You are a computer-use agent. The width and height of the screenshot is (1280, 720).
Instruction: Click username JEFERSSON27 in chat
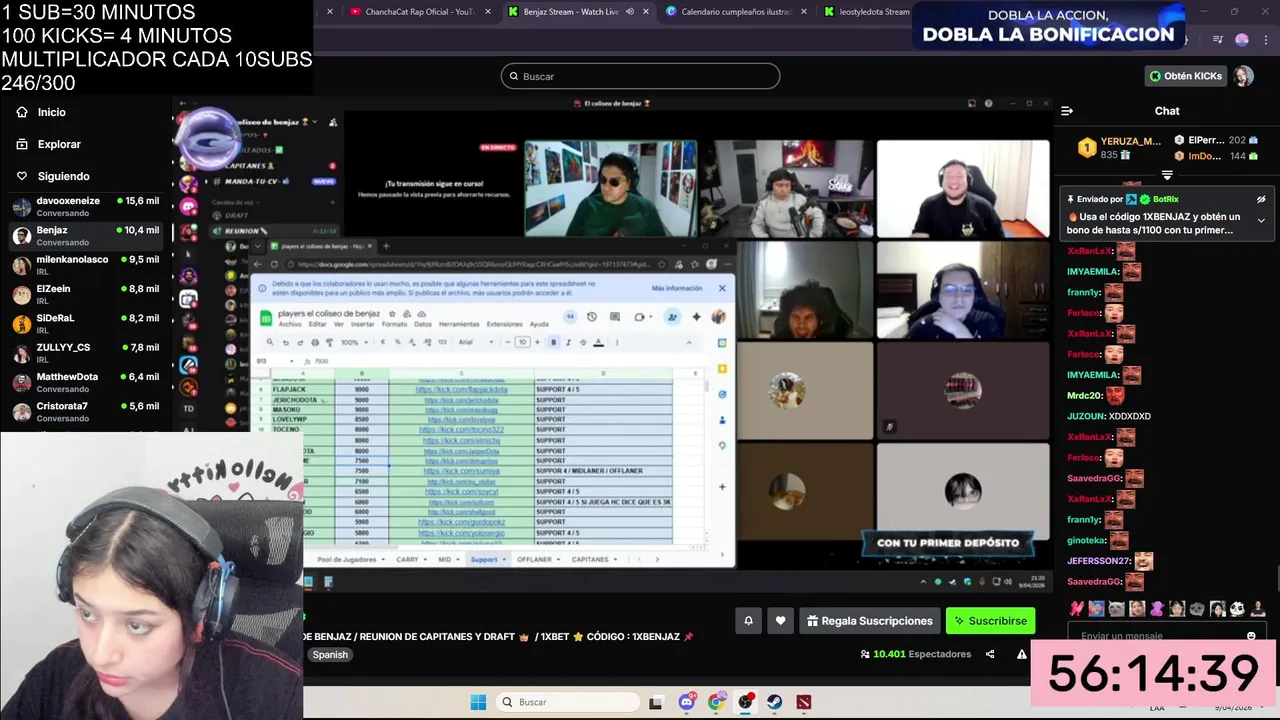1099,561
